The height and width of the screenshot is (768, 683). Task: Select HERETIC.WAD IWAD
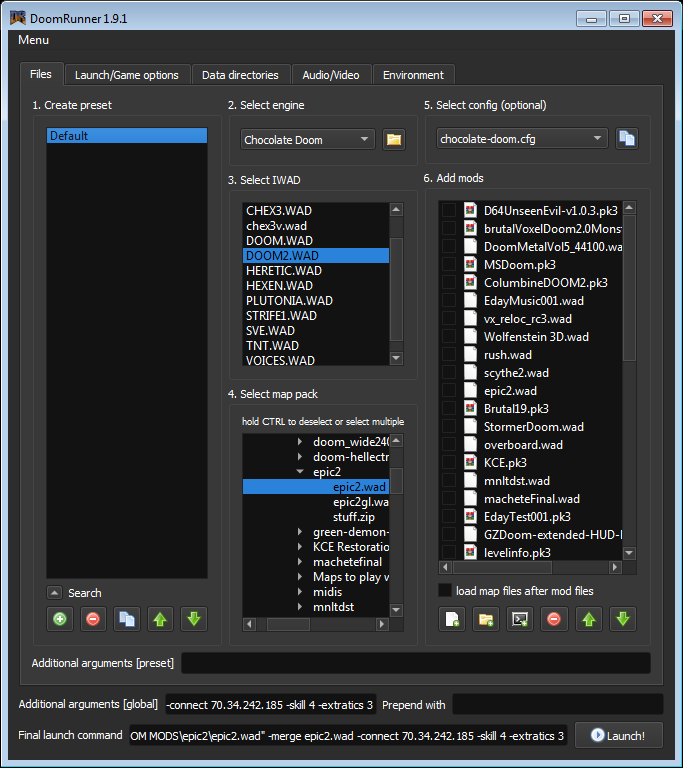point(316,270)
